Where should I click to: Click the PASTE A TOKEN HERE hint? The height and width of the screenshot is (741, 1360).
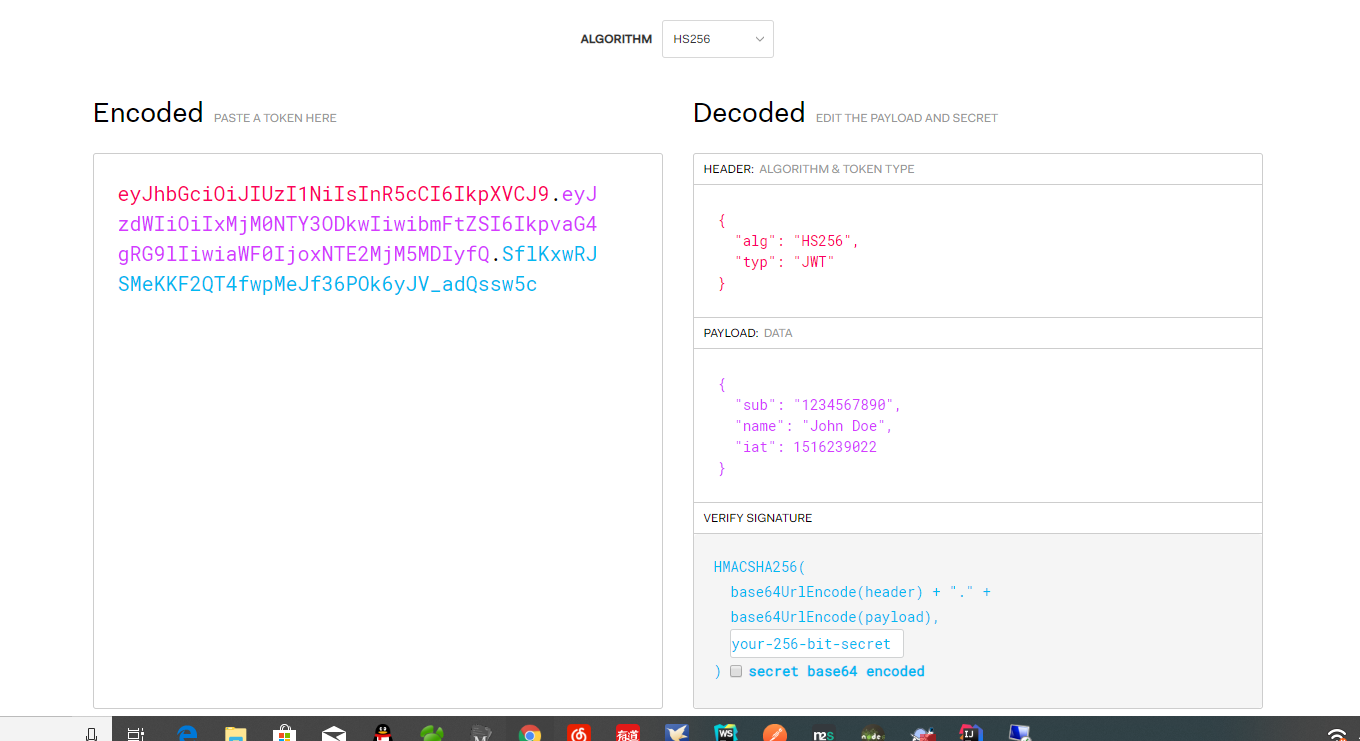275,118
